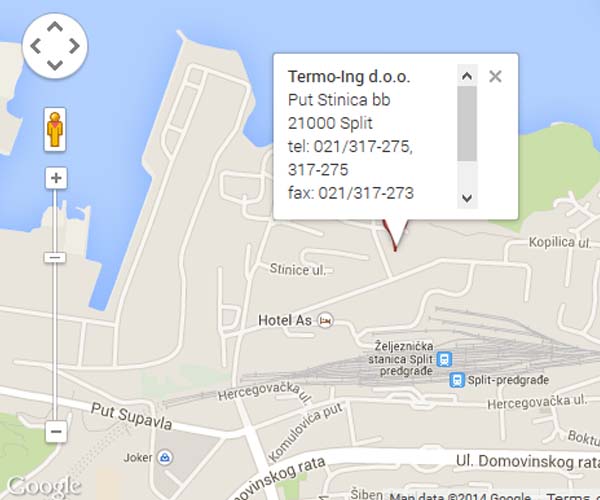Pan the map up with the arrow
Image resolution: width=600 pixels, height=500 pixels.
tap(55, 26)
